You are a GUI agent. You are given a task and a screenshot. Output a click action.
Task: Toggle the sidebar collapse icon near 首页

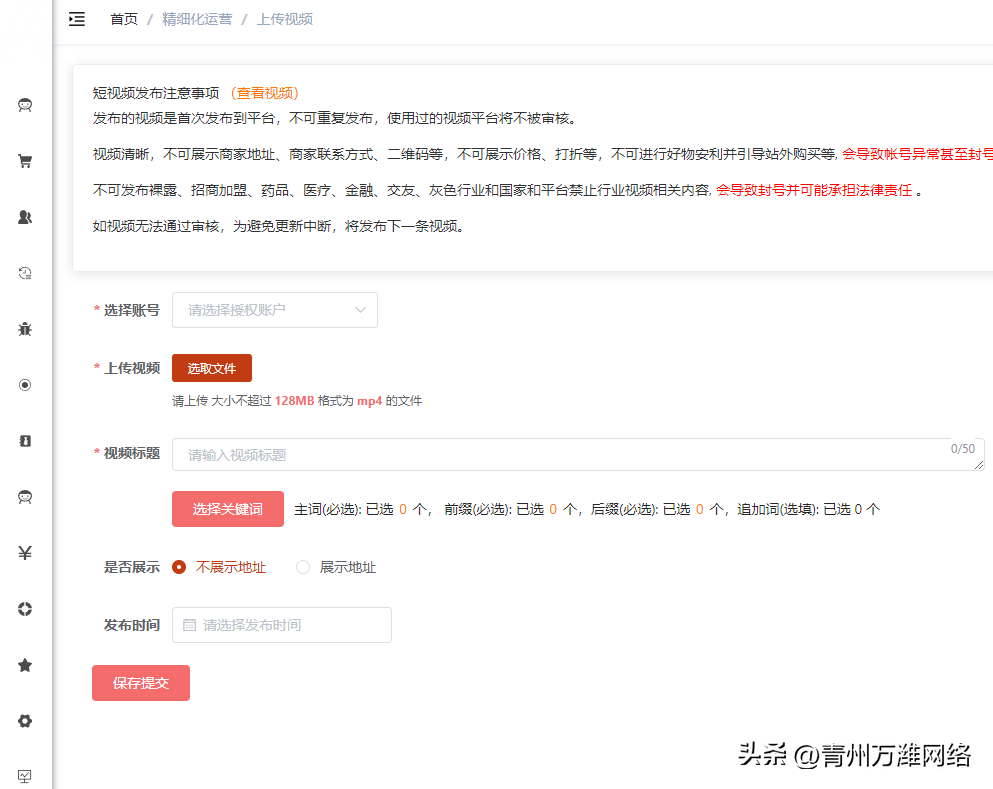(76, 18)
